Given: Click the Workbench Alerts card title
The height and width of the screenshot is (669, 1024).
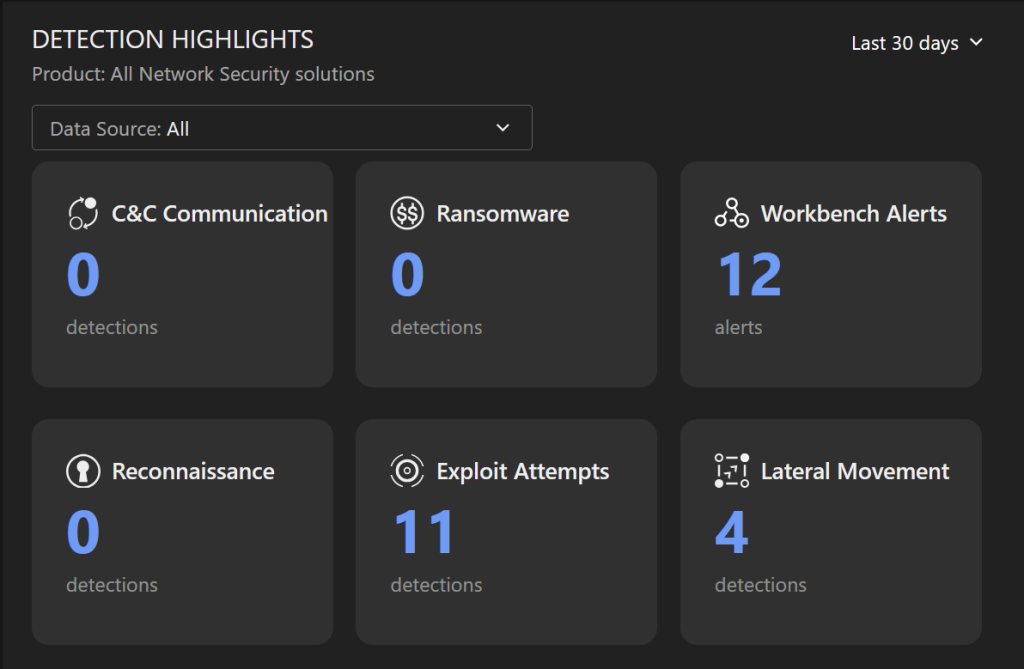Looking at the screenshot, I should 853,213.
